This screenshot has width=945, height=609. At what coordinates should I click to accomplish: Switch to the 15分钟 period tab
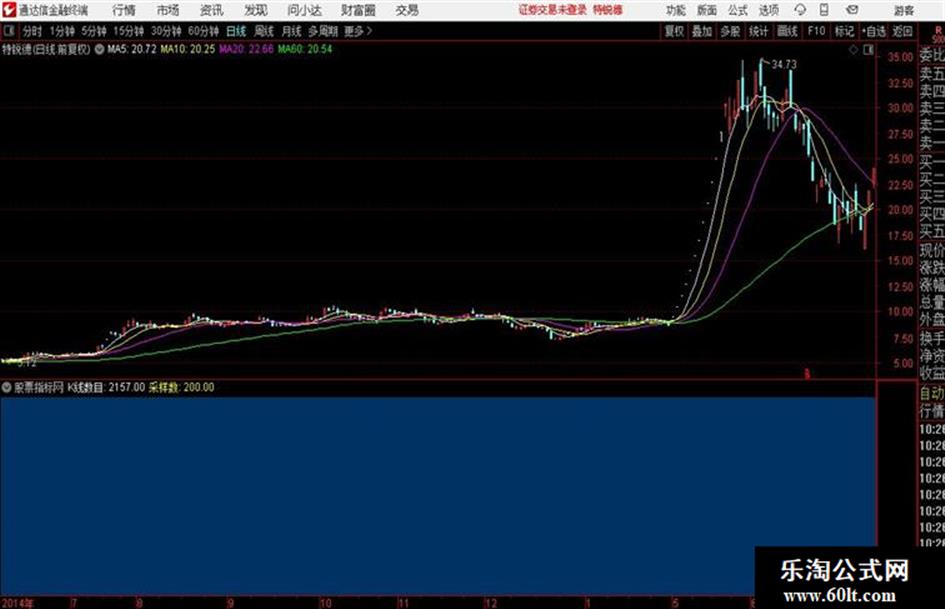[128, 31]
